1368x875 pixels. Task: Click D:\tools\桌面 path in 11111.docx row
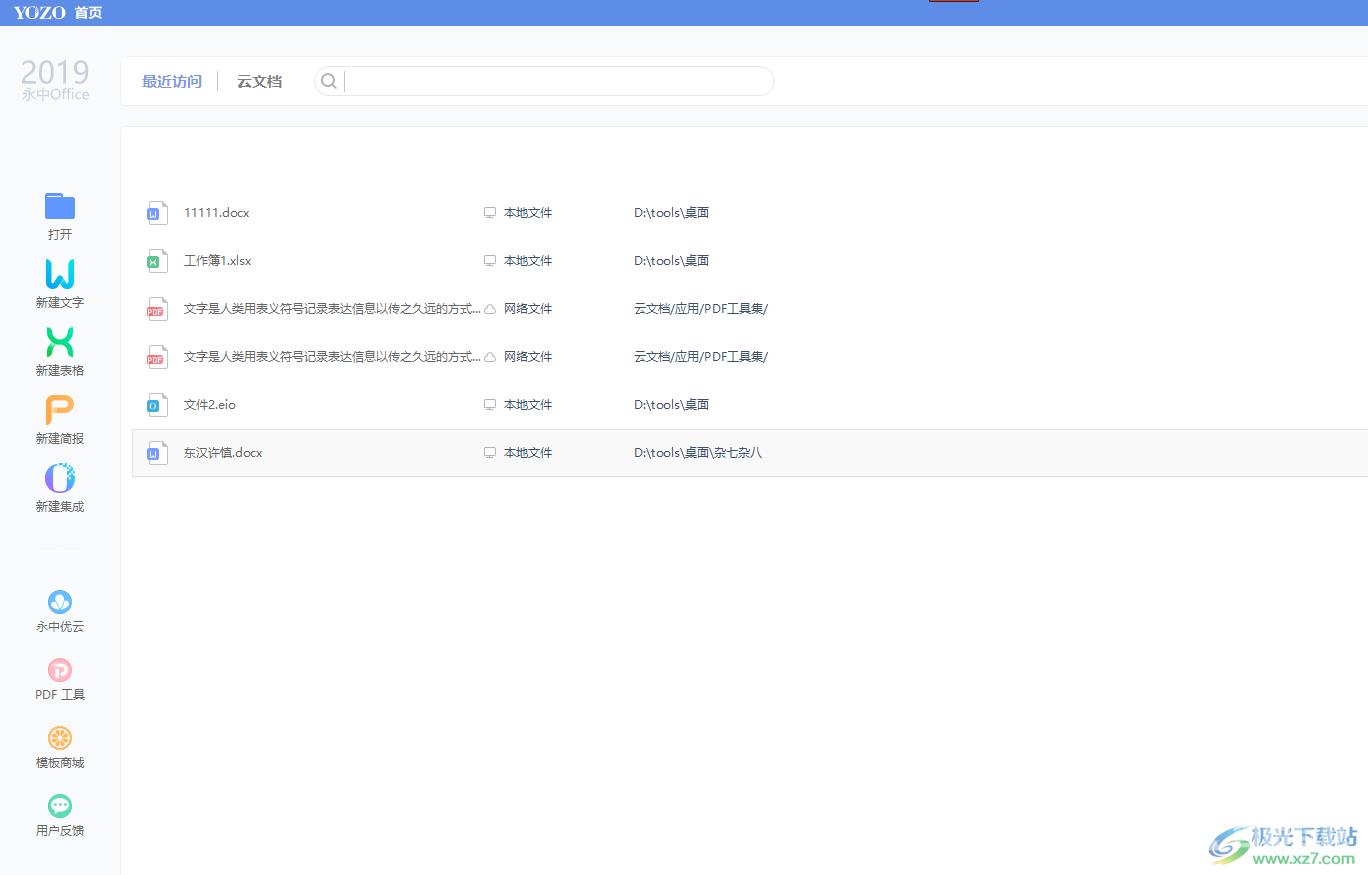tap(672, 213)
